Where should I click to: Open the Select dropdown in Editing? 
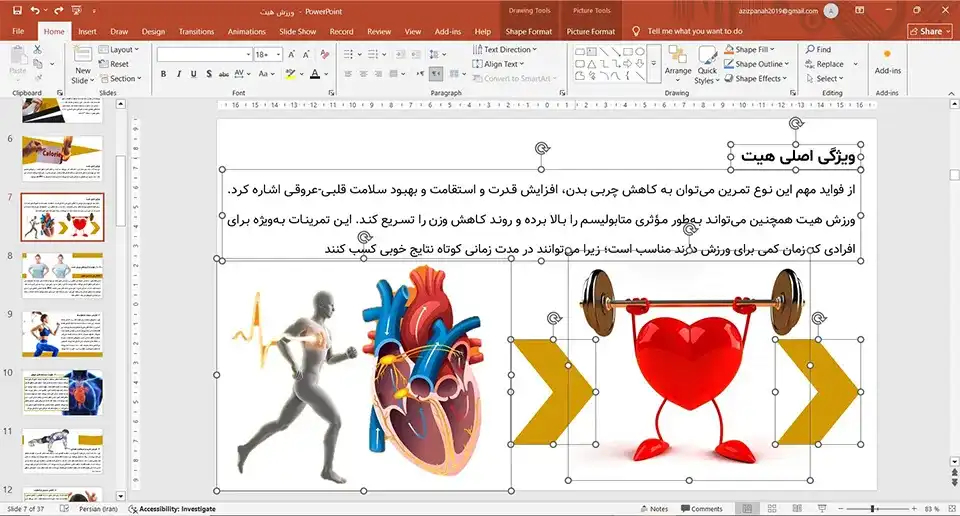pyautogui.click(x=825, y=78)
